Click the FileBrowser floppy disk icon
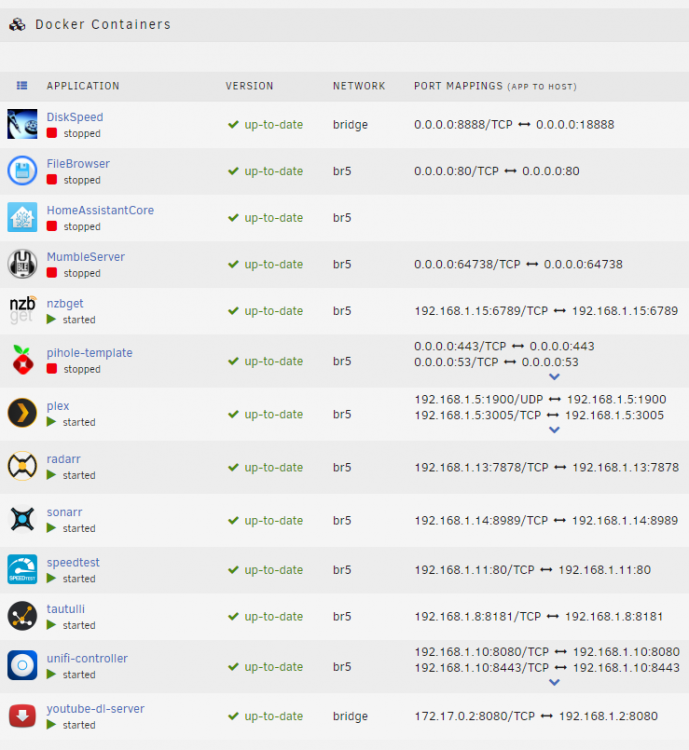The width and height of the screenshot is (689, 750). pyautogui.click(x=22, y=170)
